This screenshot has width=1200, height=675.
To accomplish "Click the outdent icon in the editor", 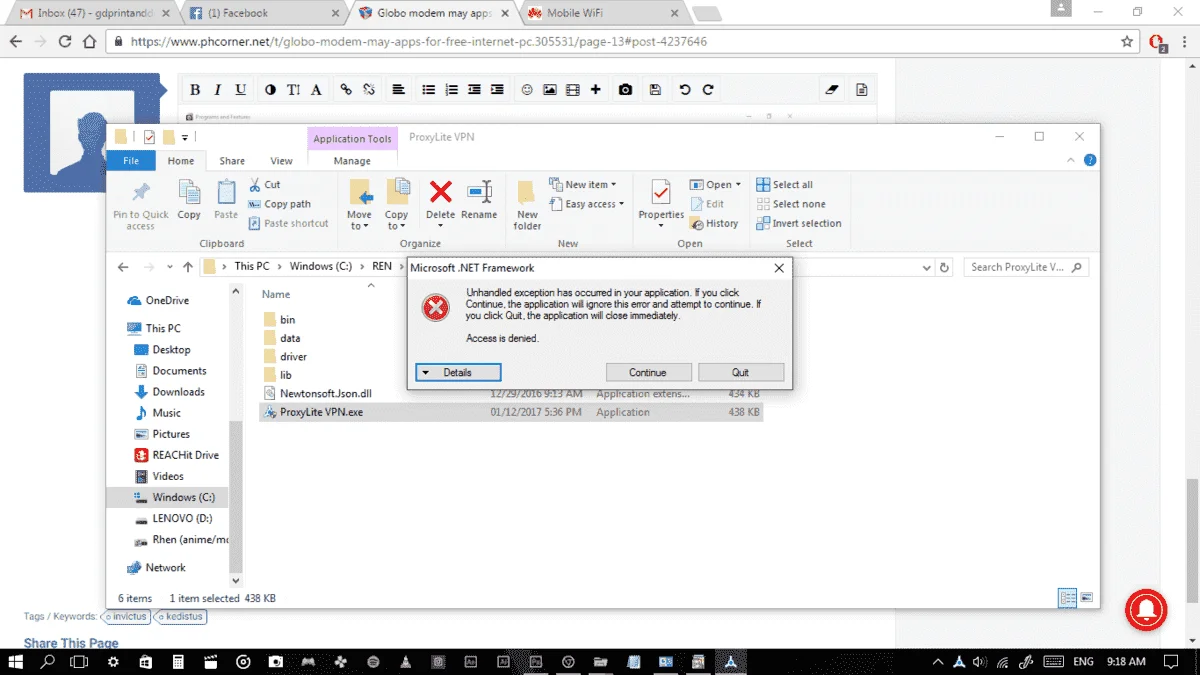I will [x=474, y=89].
